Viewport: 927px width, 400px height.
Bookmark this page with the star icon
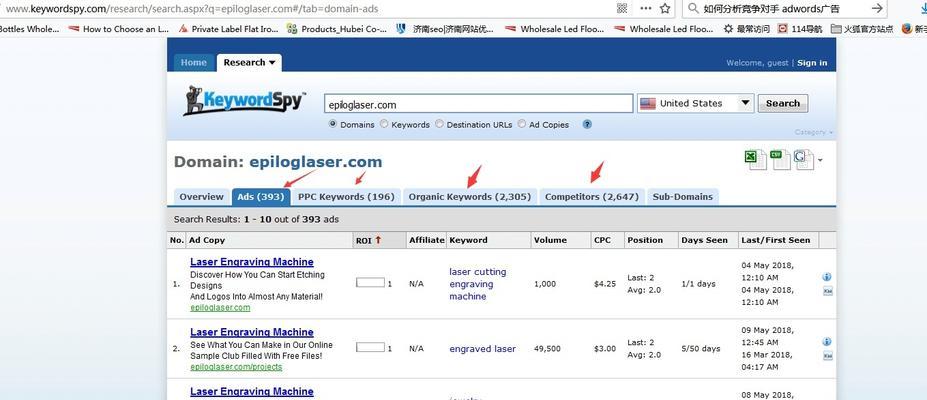click(x=665, y=8)
